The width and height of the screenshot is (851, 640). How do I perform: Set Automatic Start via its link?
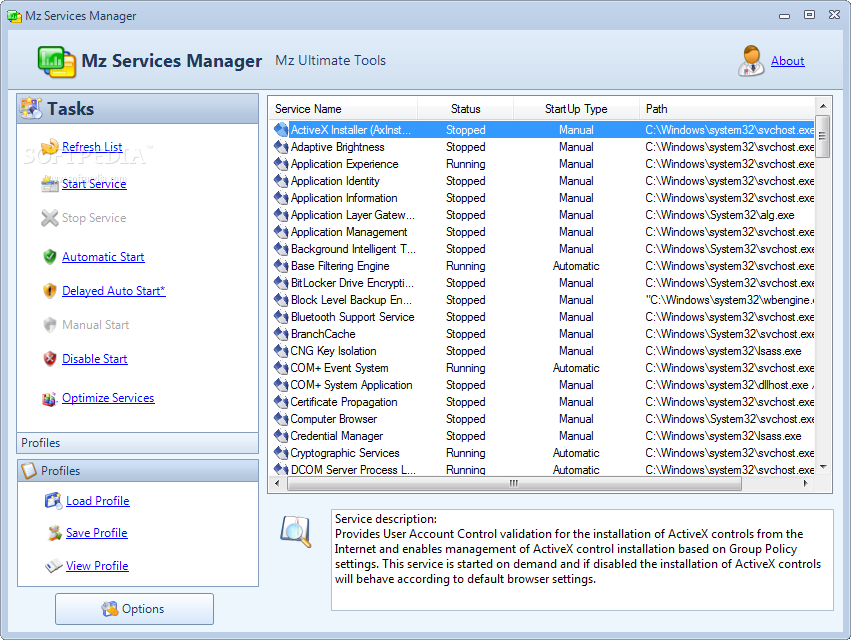[103, 257]
